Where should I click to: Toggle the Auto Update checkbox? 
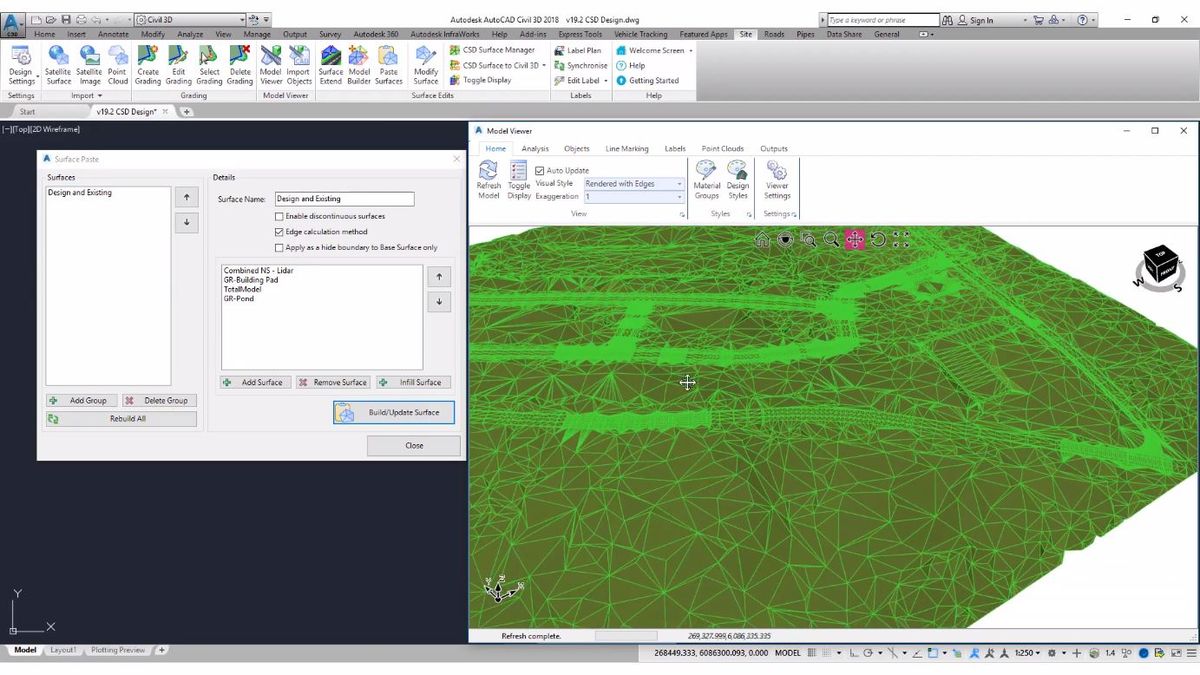[540, 171]
